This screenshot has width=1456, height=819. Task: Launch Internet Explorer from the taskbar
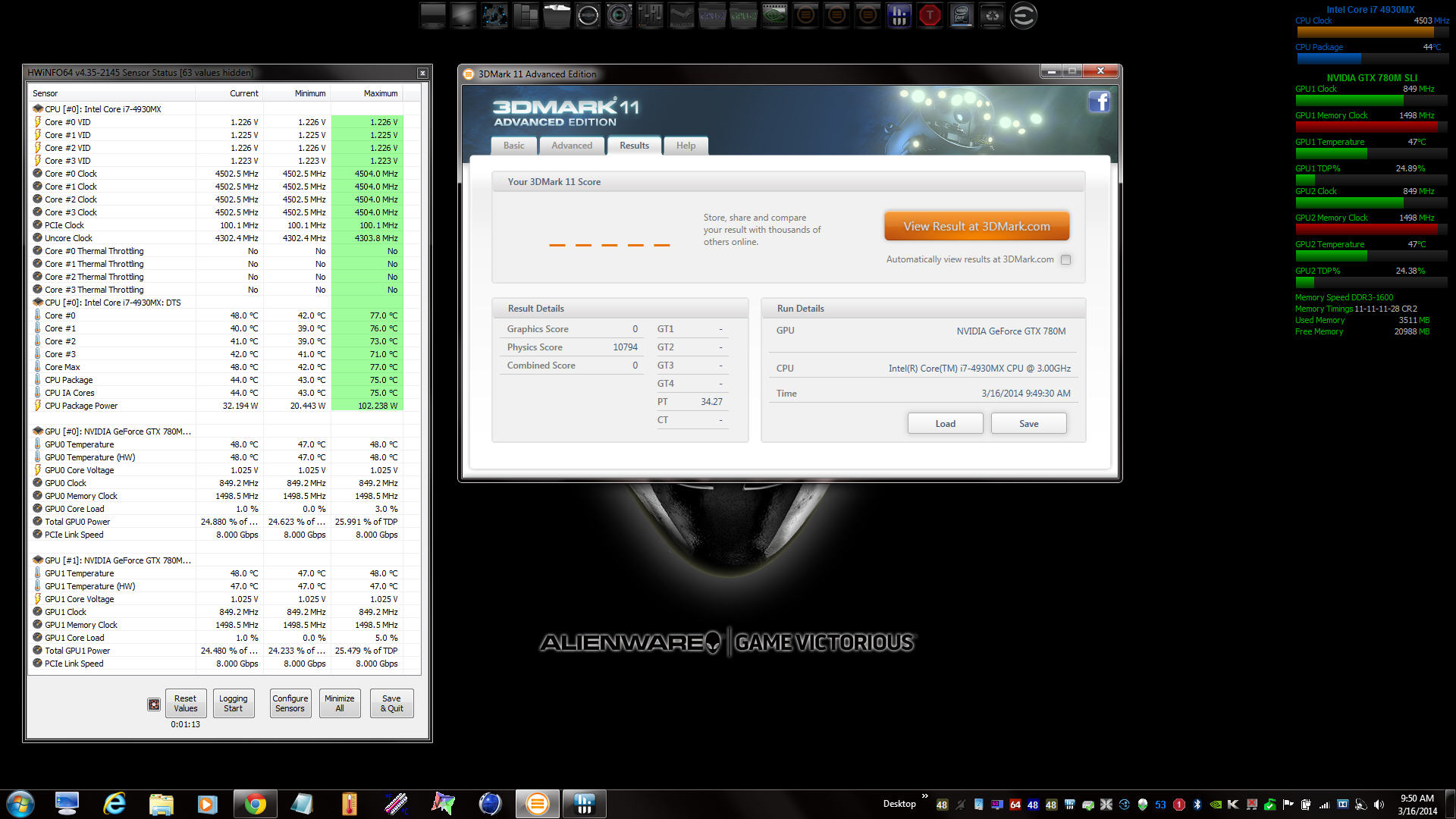click(x=115, y=804)
